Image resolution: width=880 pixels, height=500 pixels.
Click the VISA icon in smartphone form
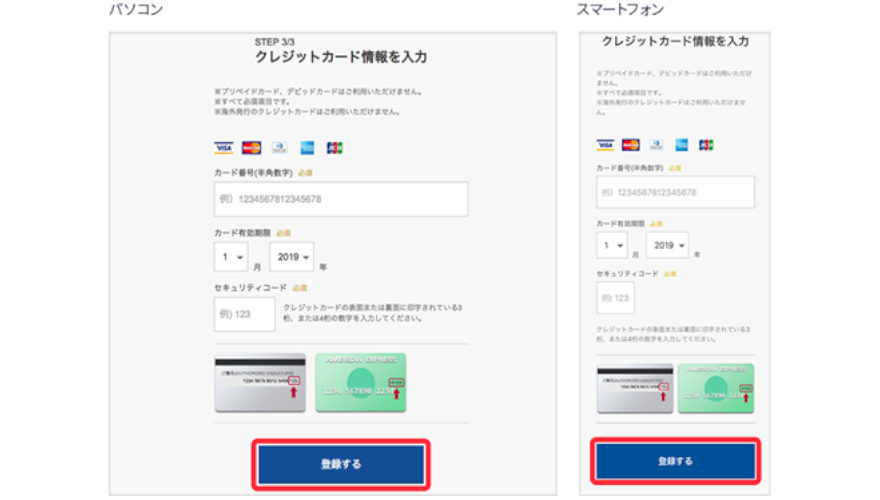click(x=605, y=145)
